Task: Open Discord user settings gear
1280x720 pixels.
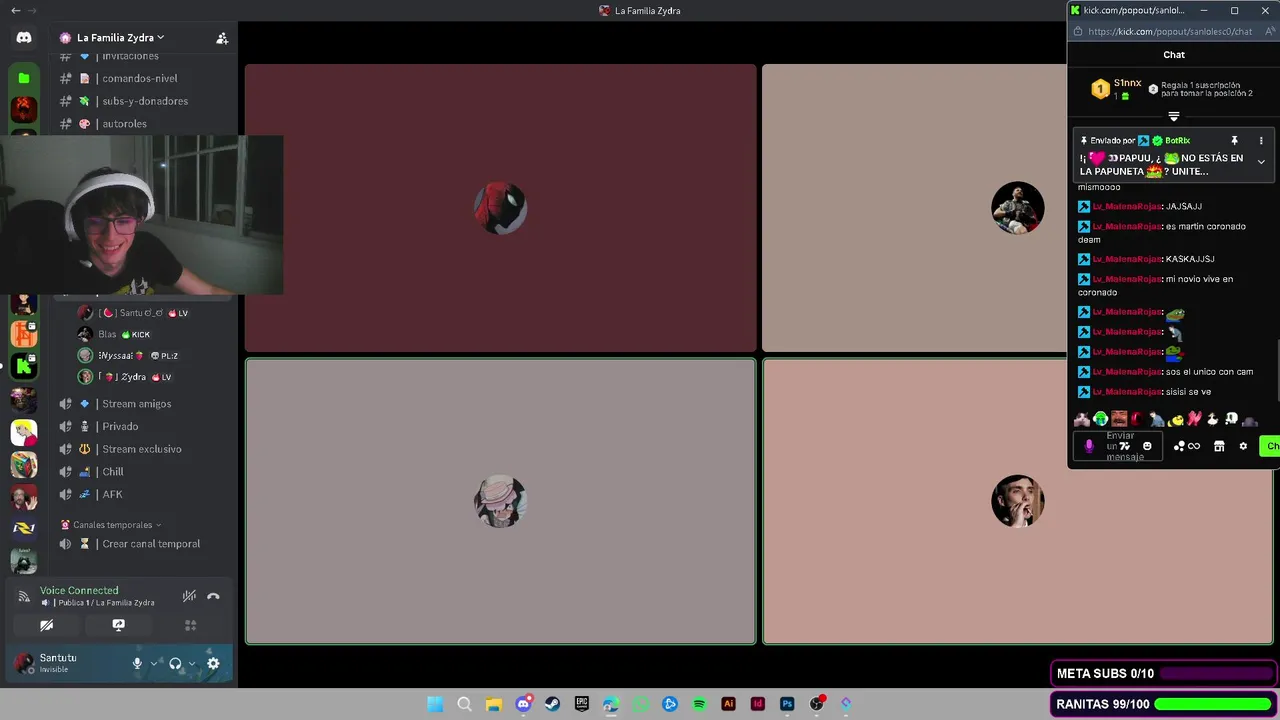Action: pyautogui.click(x=213, y=663)
